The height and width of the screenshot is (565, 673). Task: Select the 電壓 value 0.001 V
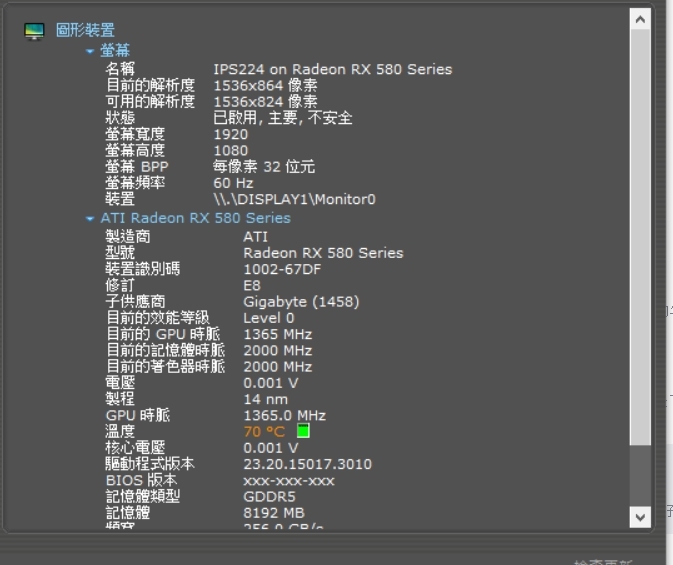tap(271, 383)
